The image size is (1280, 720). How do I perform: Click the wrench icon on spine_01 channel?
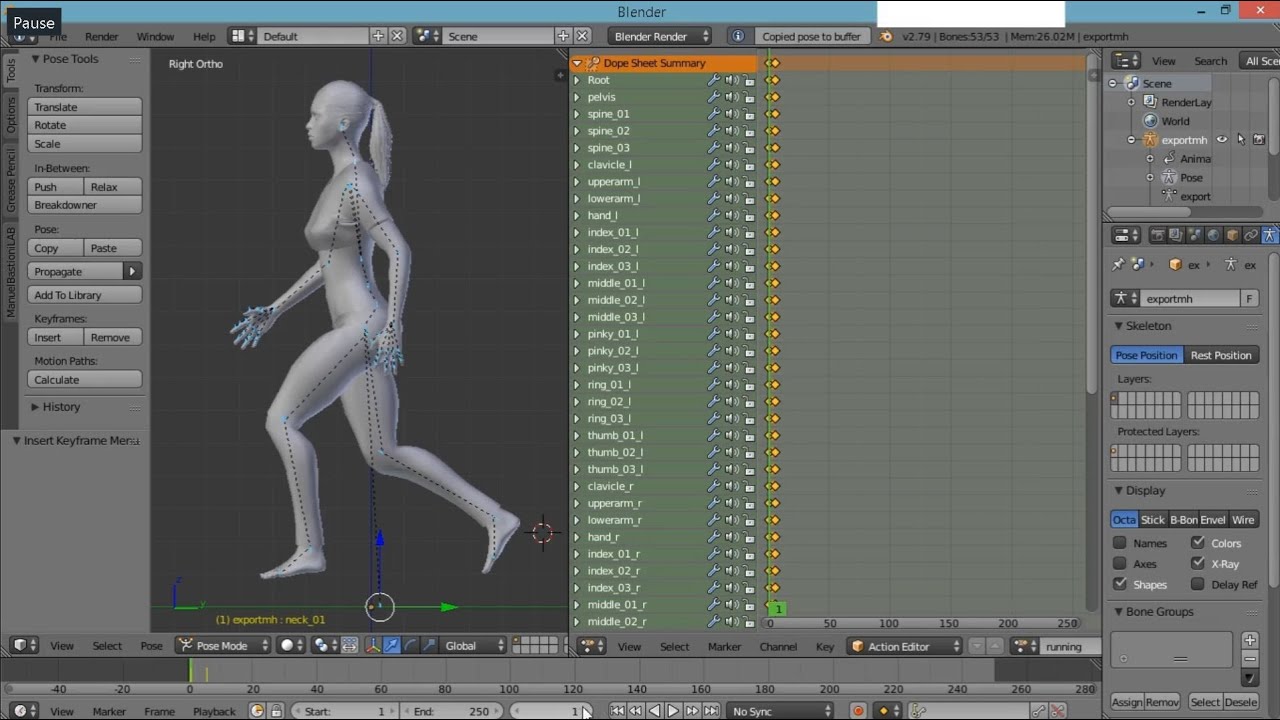point(714,114)
